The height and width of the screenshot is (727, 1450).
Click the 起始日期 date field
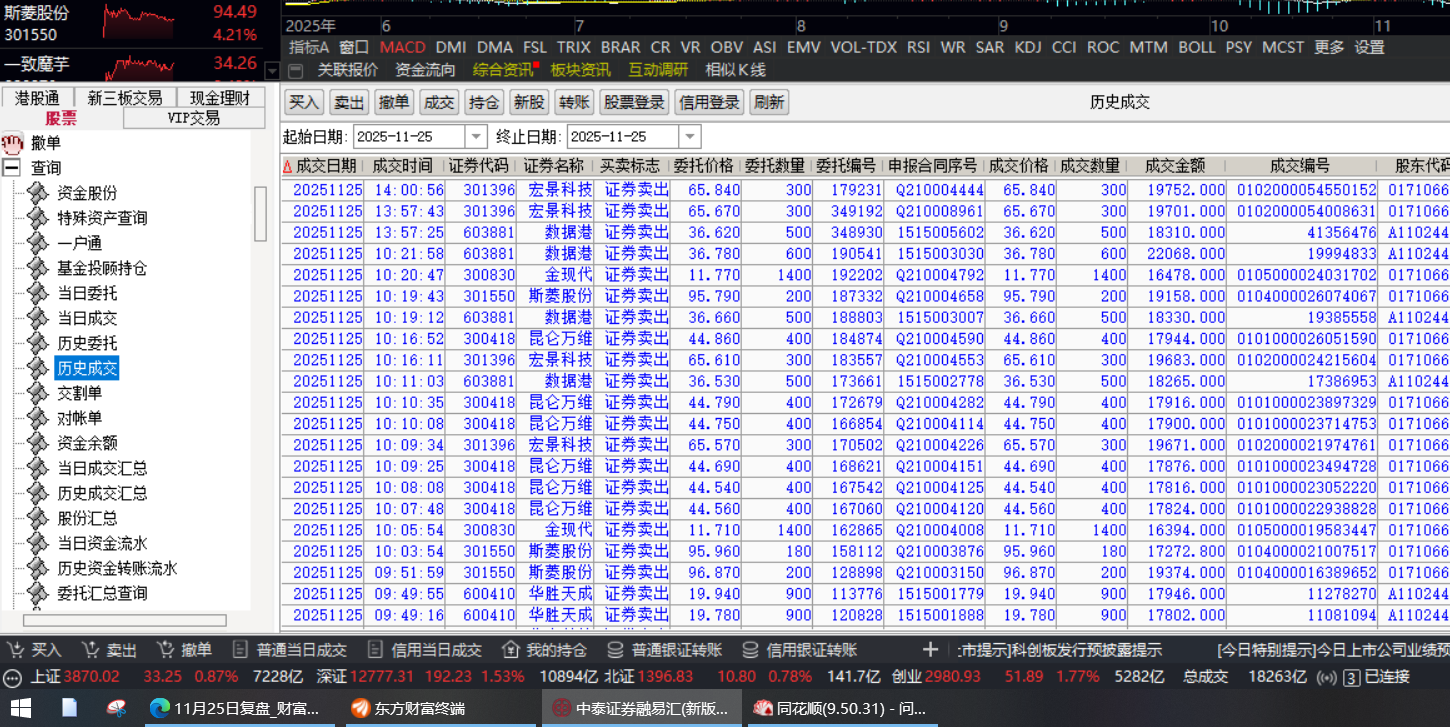410,137
